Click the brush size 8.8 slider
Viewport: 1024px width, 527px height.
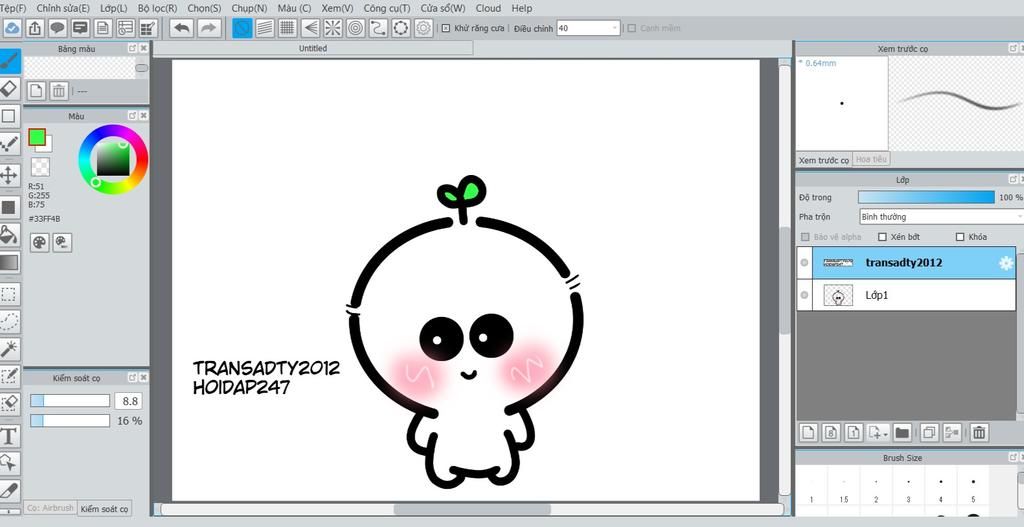(x=70, y=400)
